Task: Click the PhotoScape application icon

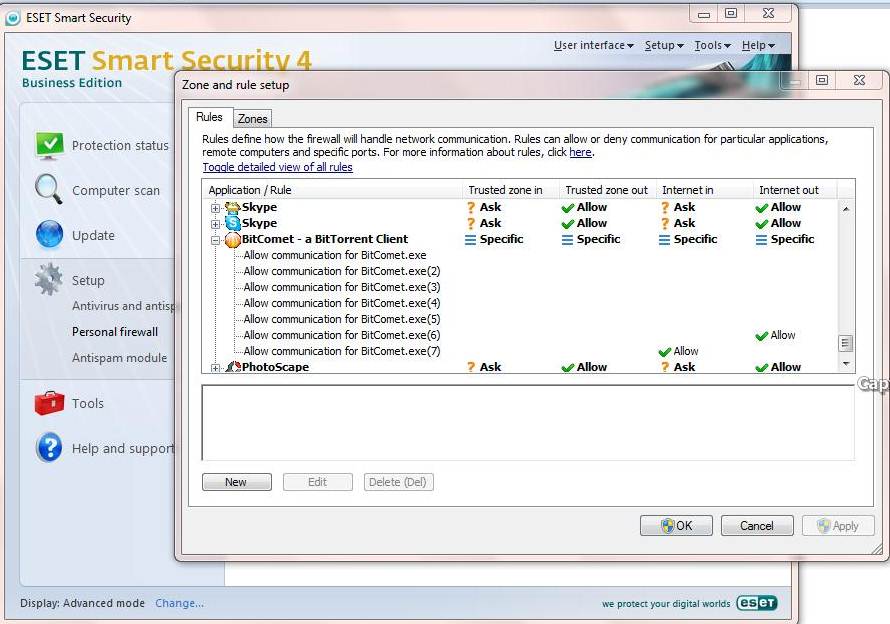Action: [x=233, y=367]
